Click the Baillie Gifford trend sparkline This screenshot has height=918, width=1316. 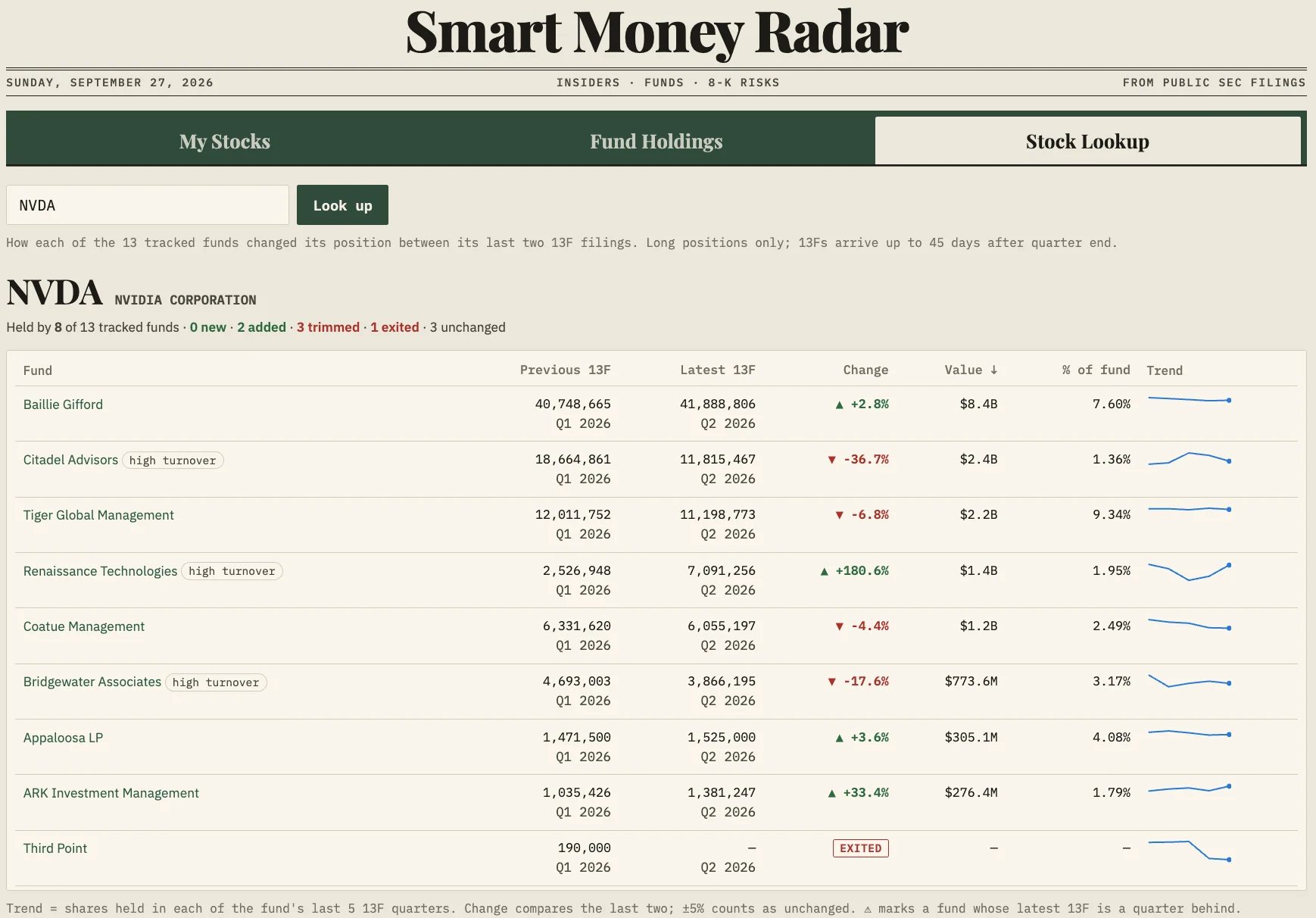click(x=1190, y=399)
